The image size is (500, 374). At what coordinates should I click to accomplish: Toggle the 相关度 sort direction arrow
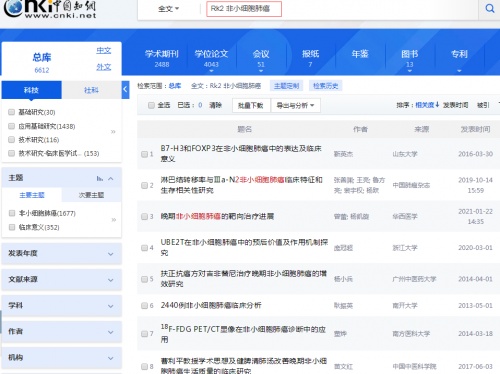[x=437, y=105]
